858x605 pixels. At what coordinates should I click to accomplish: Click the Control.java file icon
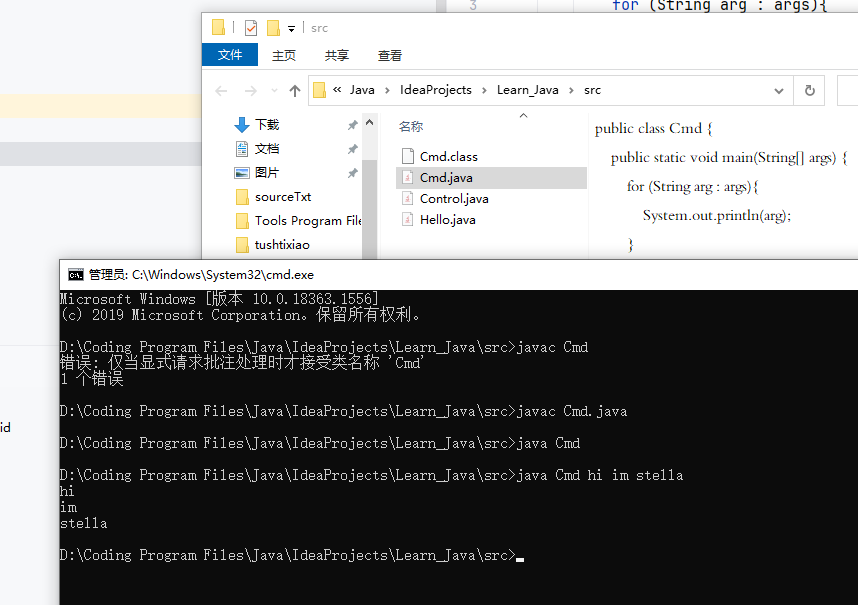tap(408, 199)
